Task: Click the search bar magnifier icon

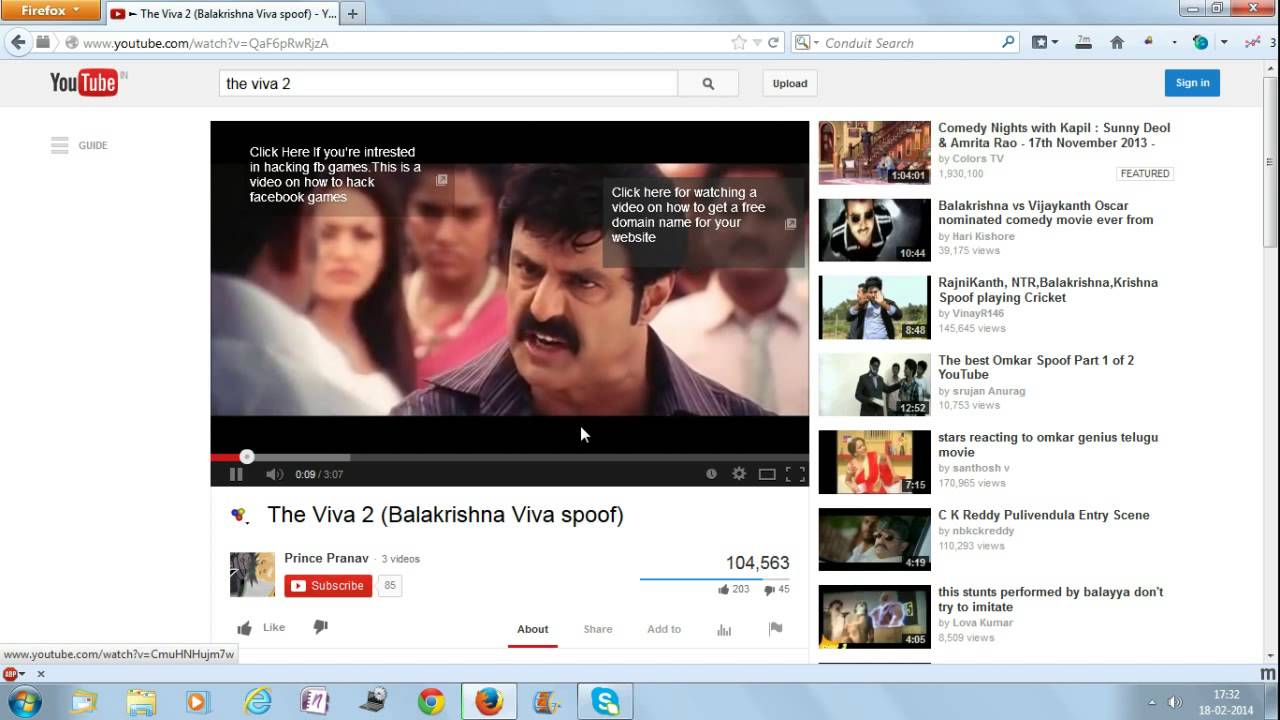Action: [1008, 43]
